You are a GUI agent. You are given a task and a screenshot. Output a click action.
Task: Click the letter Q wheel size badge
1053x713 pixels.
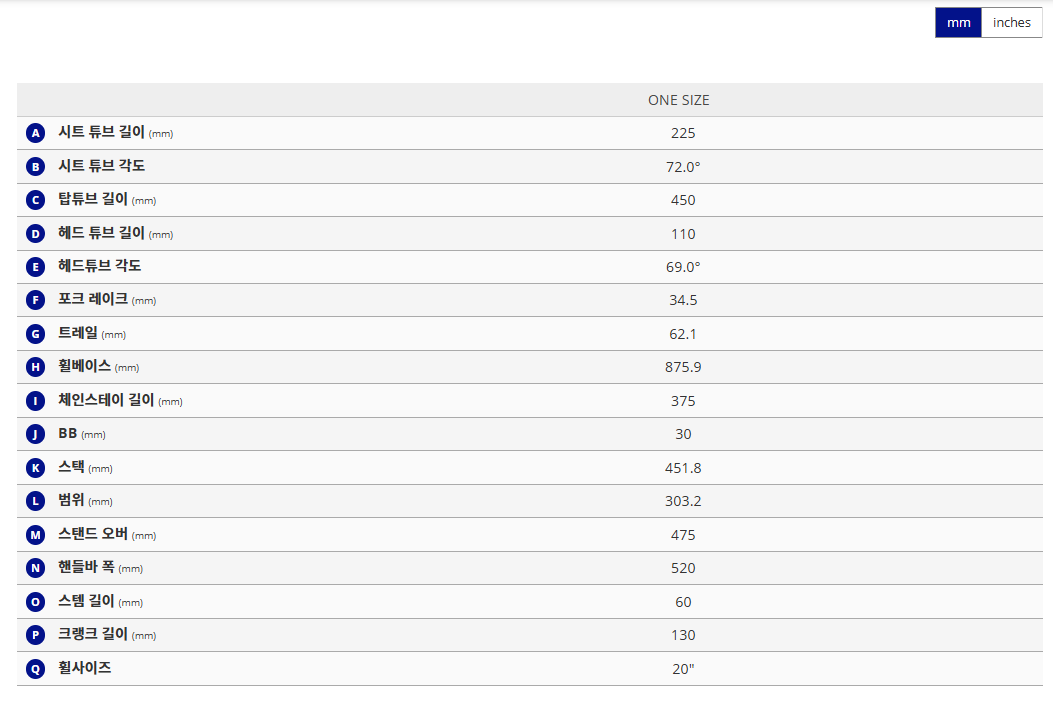pyautogui.click(x=36, y=669)
